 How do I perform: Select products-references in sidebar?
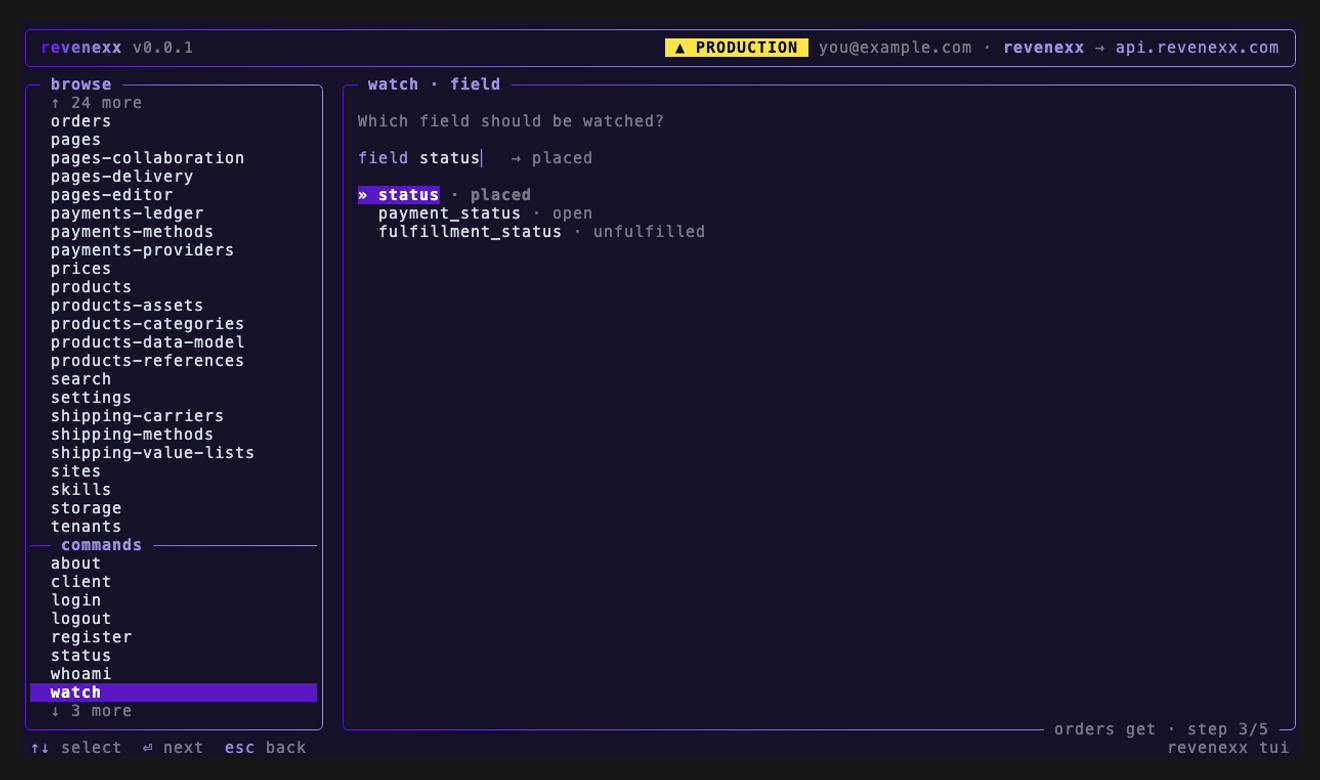147,360
